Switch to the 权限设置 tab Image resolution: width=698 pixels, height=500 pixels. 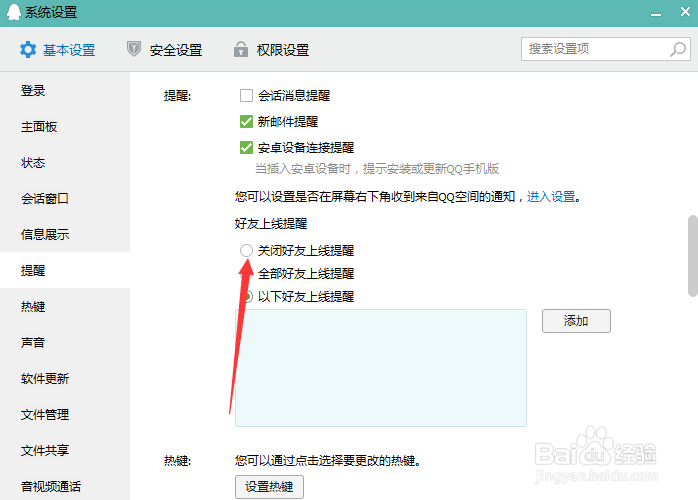272,50
